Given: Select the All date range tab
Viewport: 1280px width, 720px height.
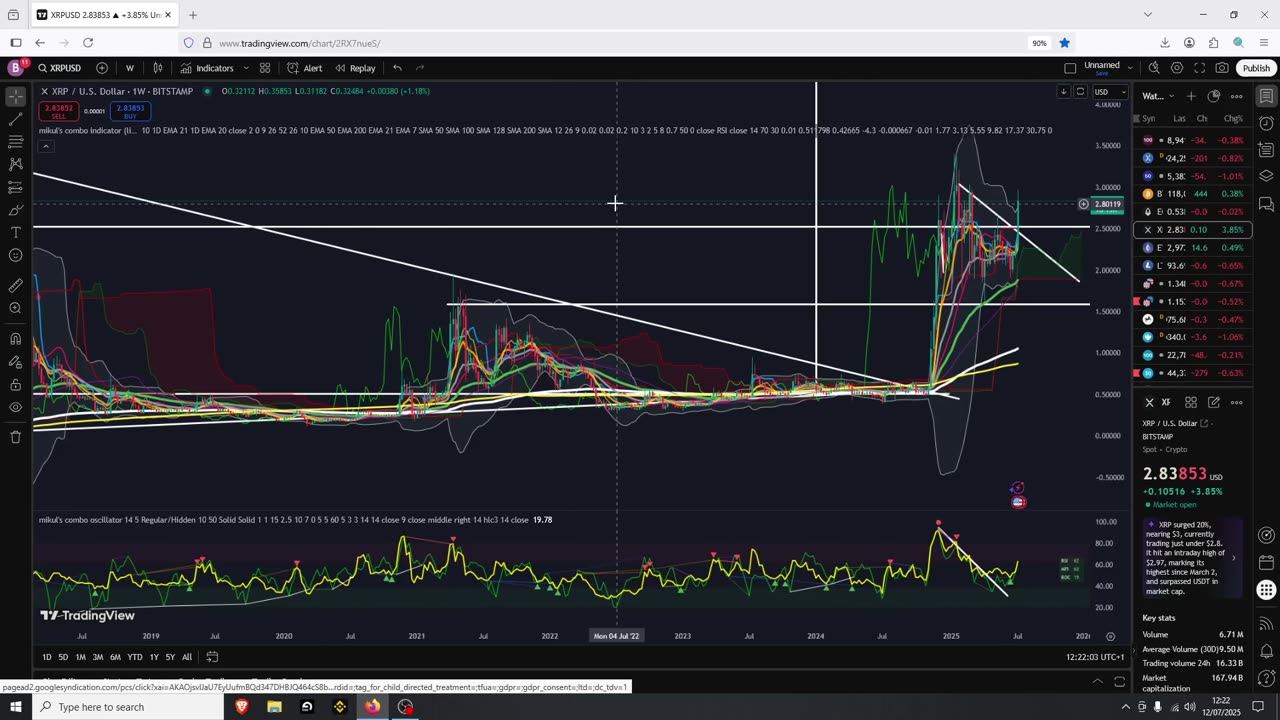Looking at the screenshot, I should click(187, 657).
